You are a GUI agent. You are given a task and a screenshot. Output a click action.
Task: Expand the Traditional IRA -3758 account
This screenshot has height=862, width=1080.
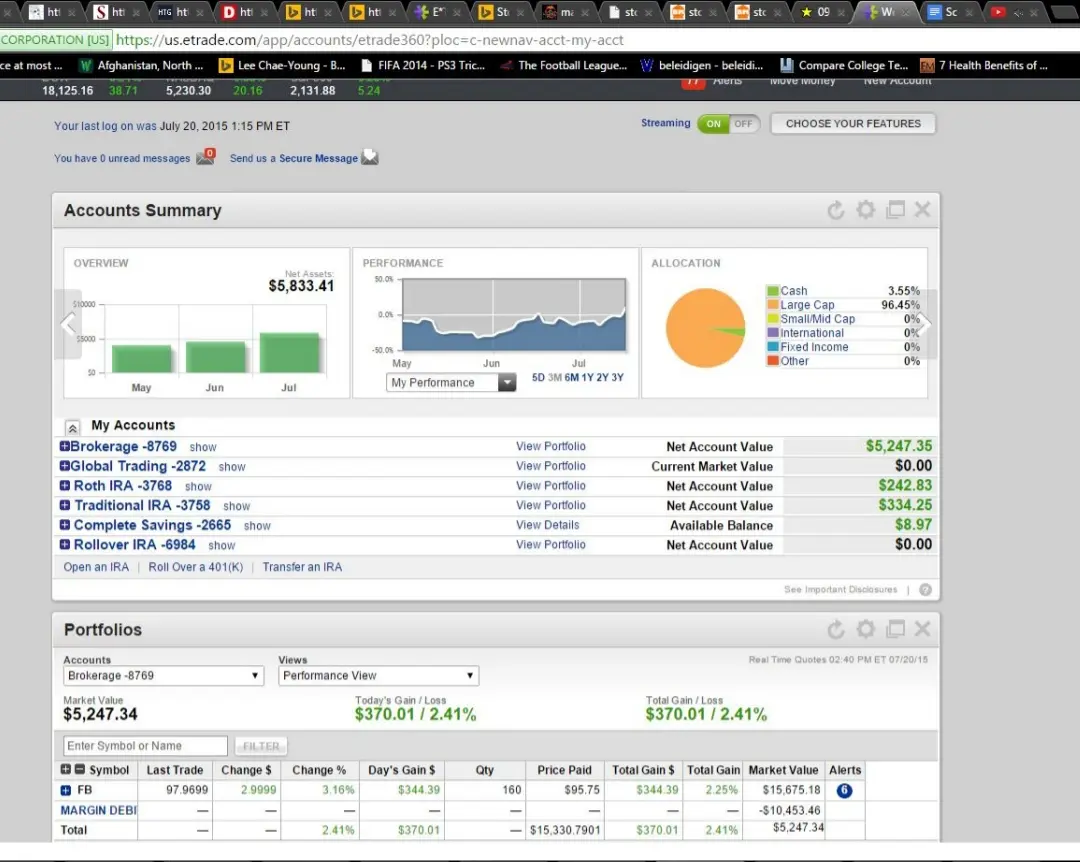64,505
